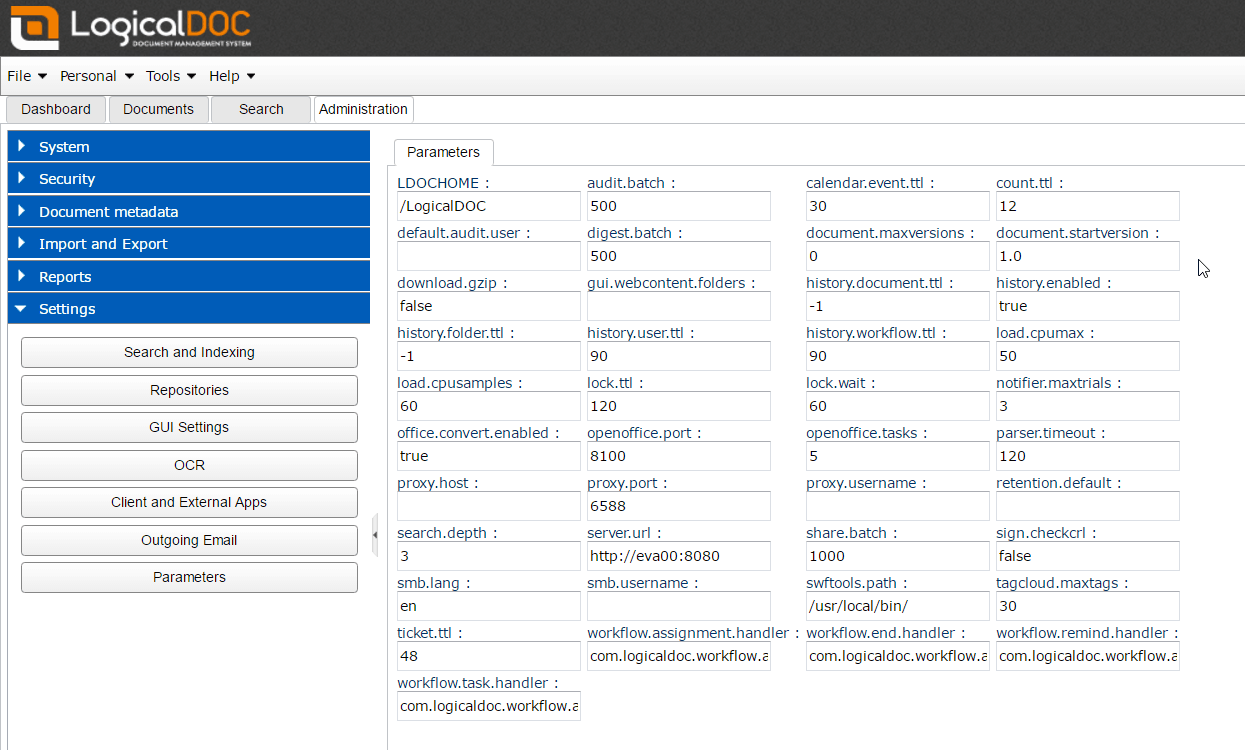The width and height of the screenshot is (1245, 750).
Task: Click the document.startversion field
Action: click(1088, 256)
